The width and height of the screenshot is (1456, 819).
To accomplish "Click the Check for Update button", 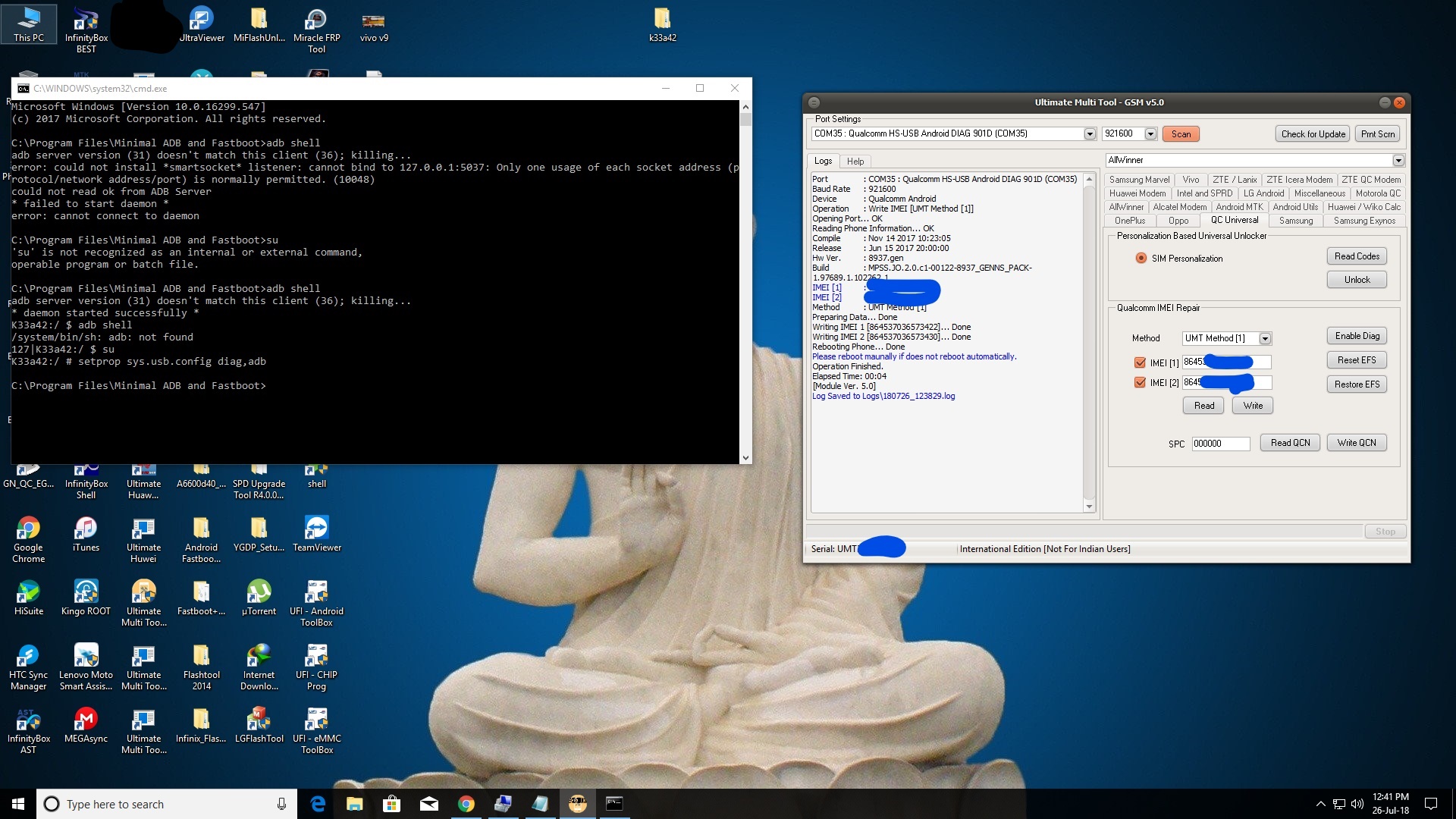I will (1313, 134).
